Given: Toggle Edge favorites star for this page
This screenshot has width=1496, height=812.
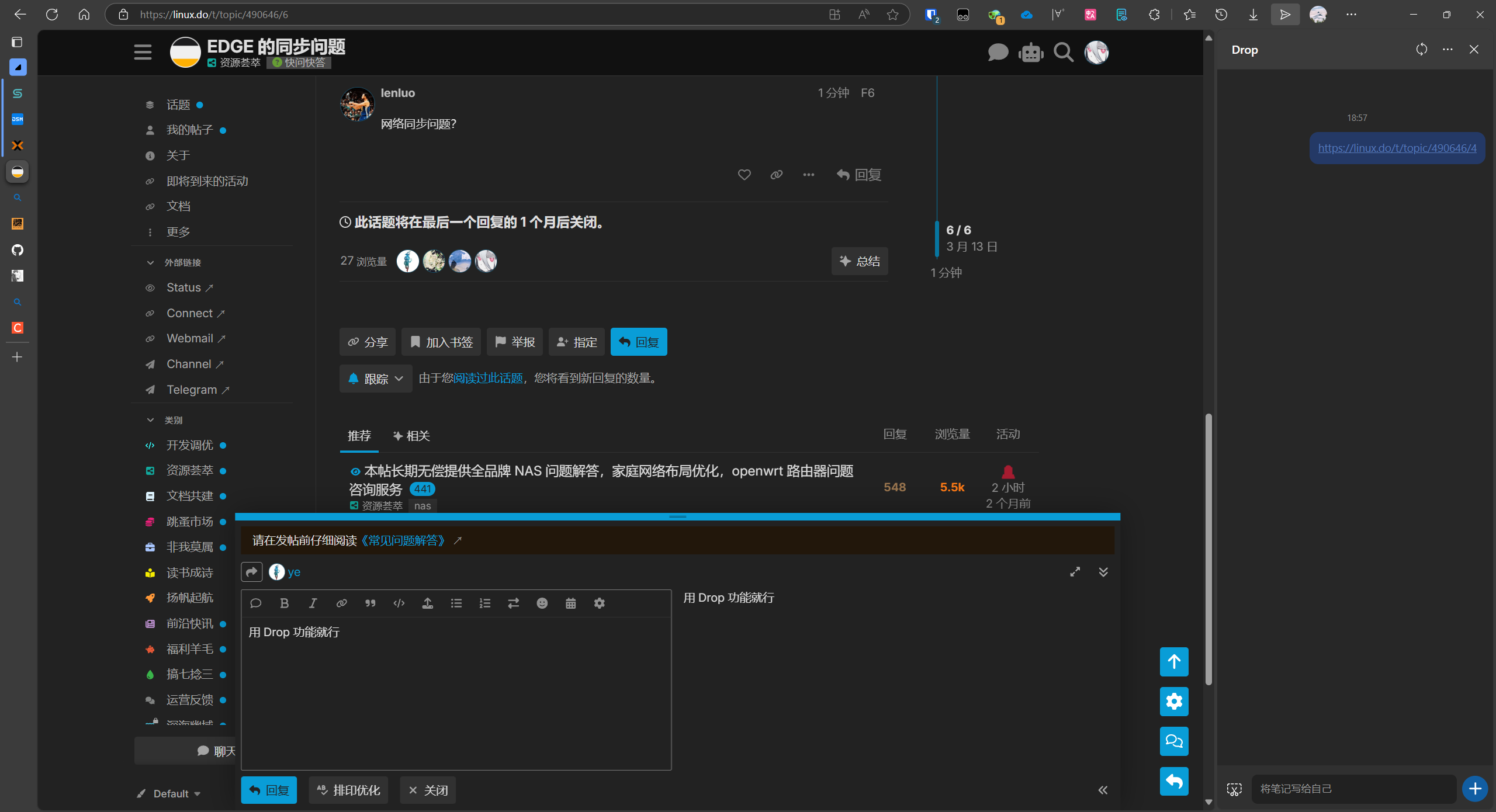Looking at the screenshot, I should pos(892,15).
